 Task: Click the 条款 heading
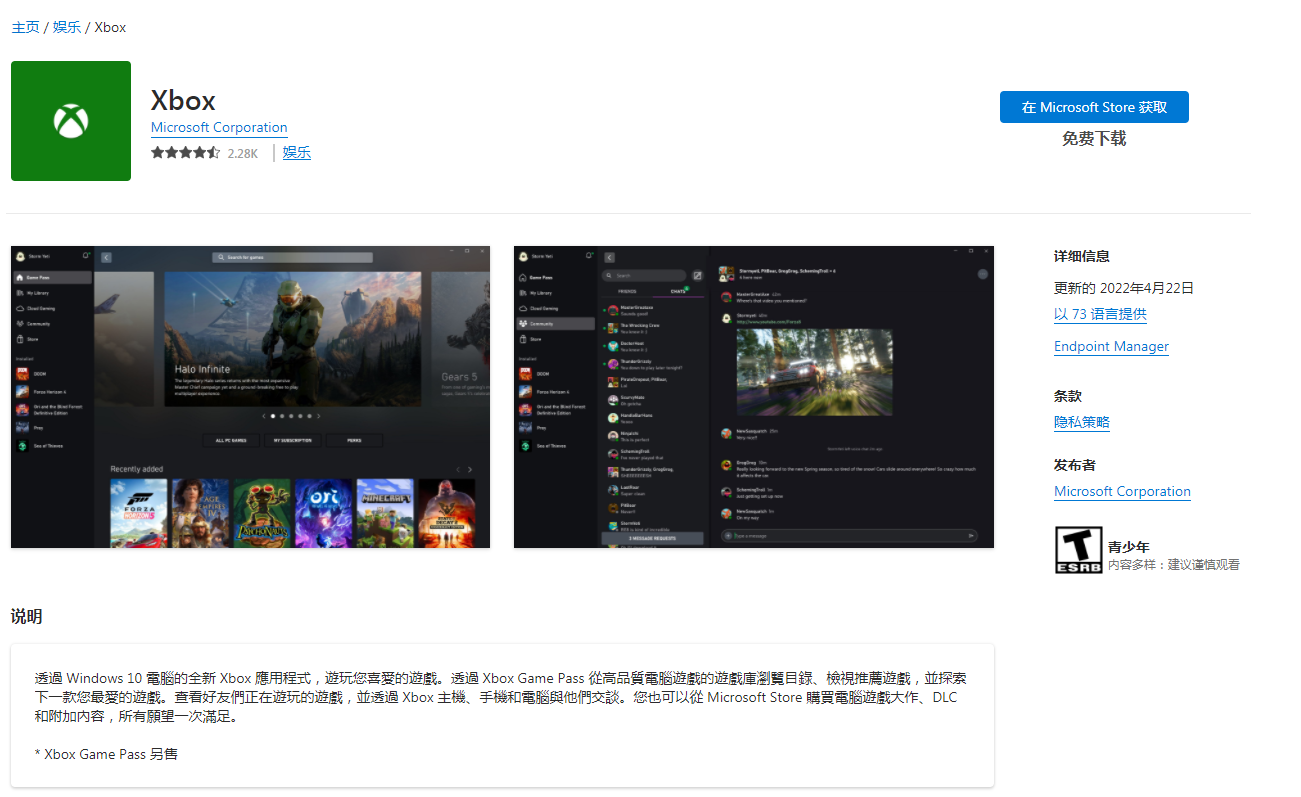(x=1068, y=396)
